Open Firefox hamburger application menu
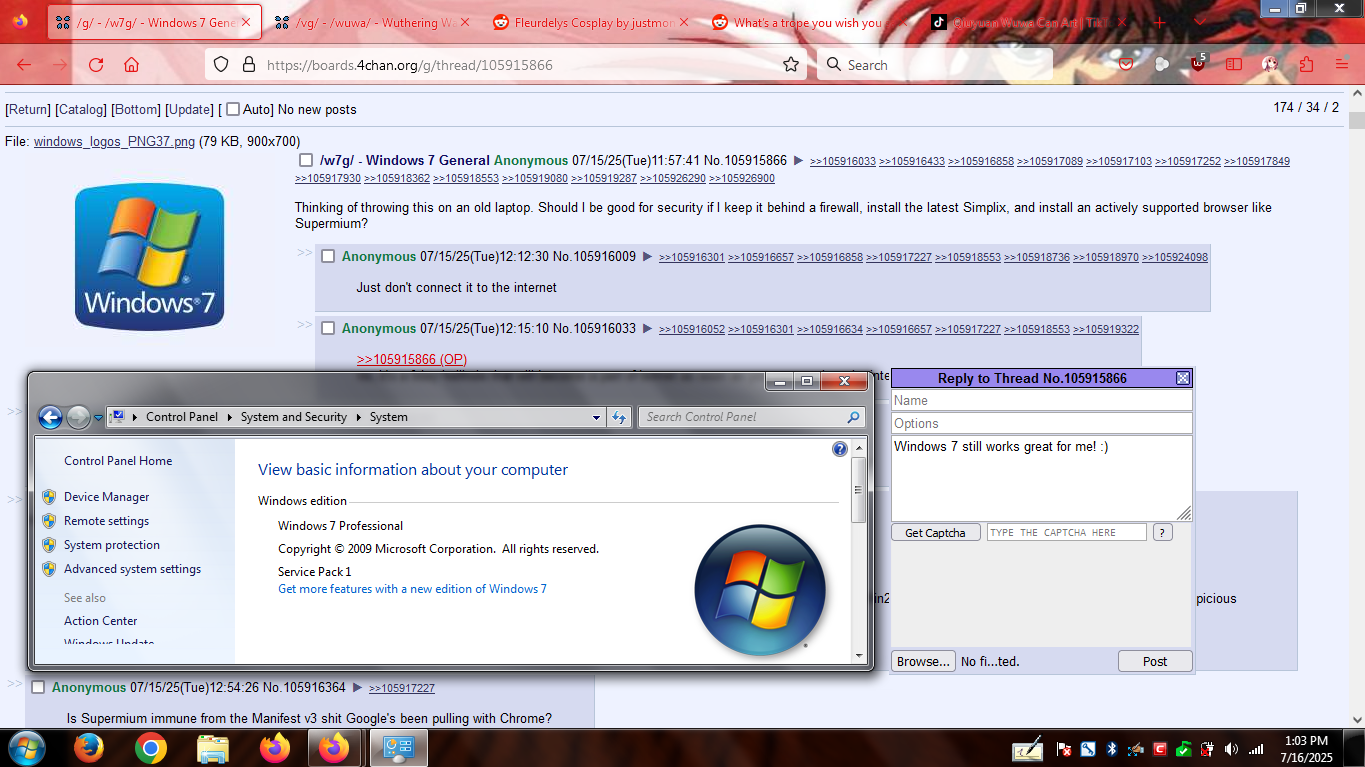 point(1341,65)
